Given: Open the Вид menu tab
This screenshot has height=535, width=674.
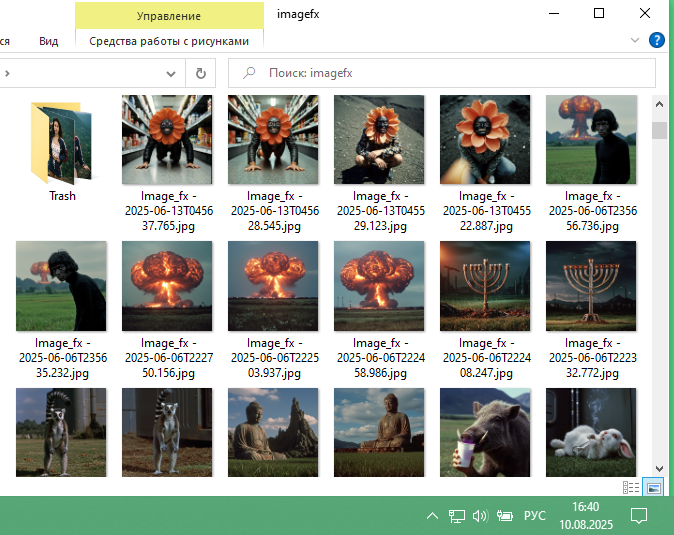Looking at the screenshot, I should coord(49,41).
